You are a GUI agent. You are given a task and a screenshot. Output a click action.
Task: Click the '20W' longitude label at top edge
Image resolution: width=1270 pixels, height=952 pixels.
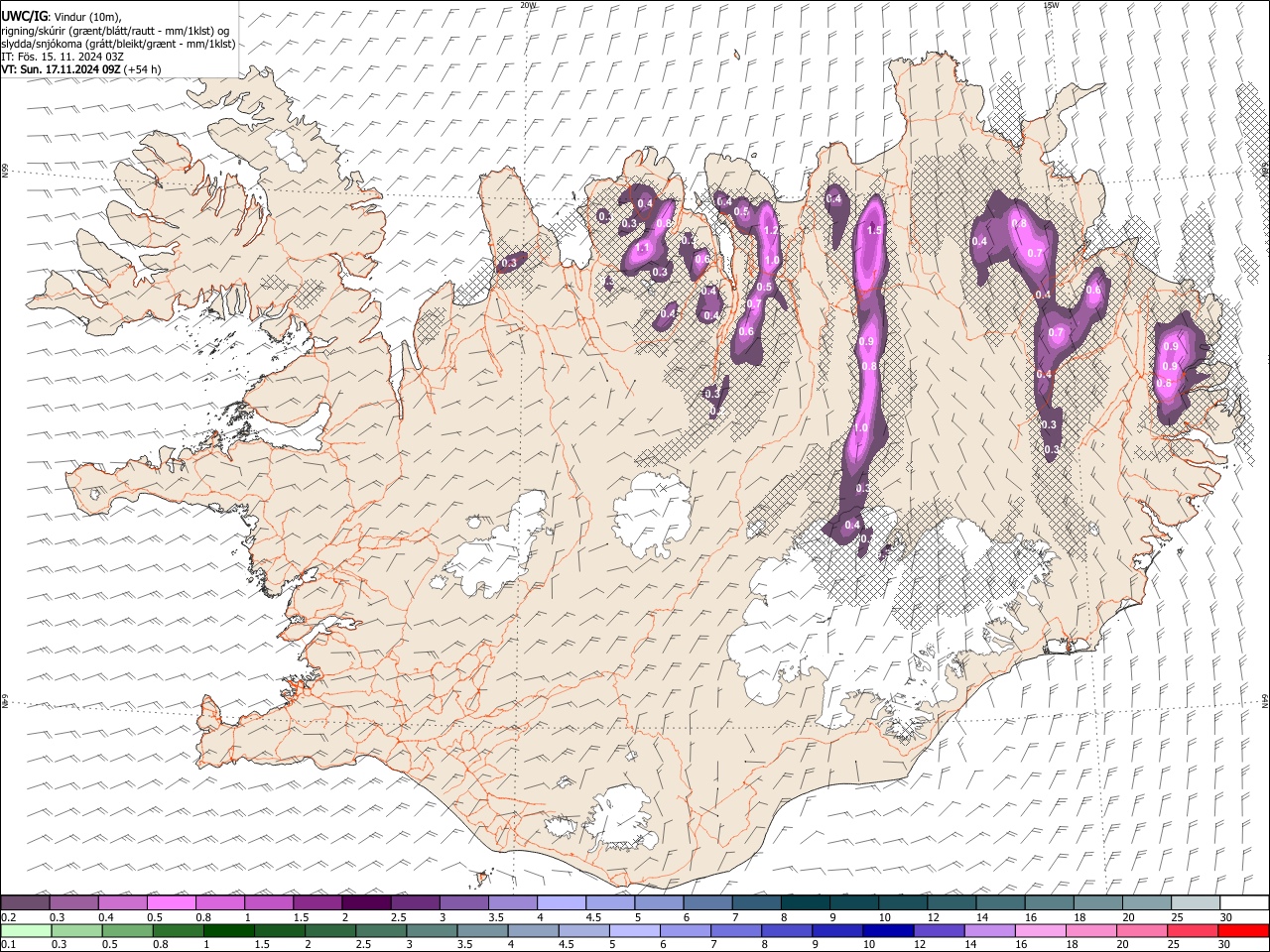coord(528,5)
